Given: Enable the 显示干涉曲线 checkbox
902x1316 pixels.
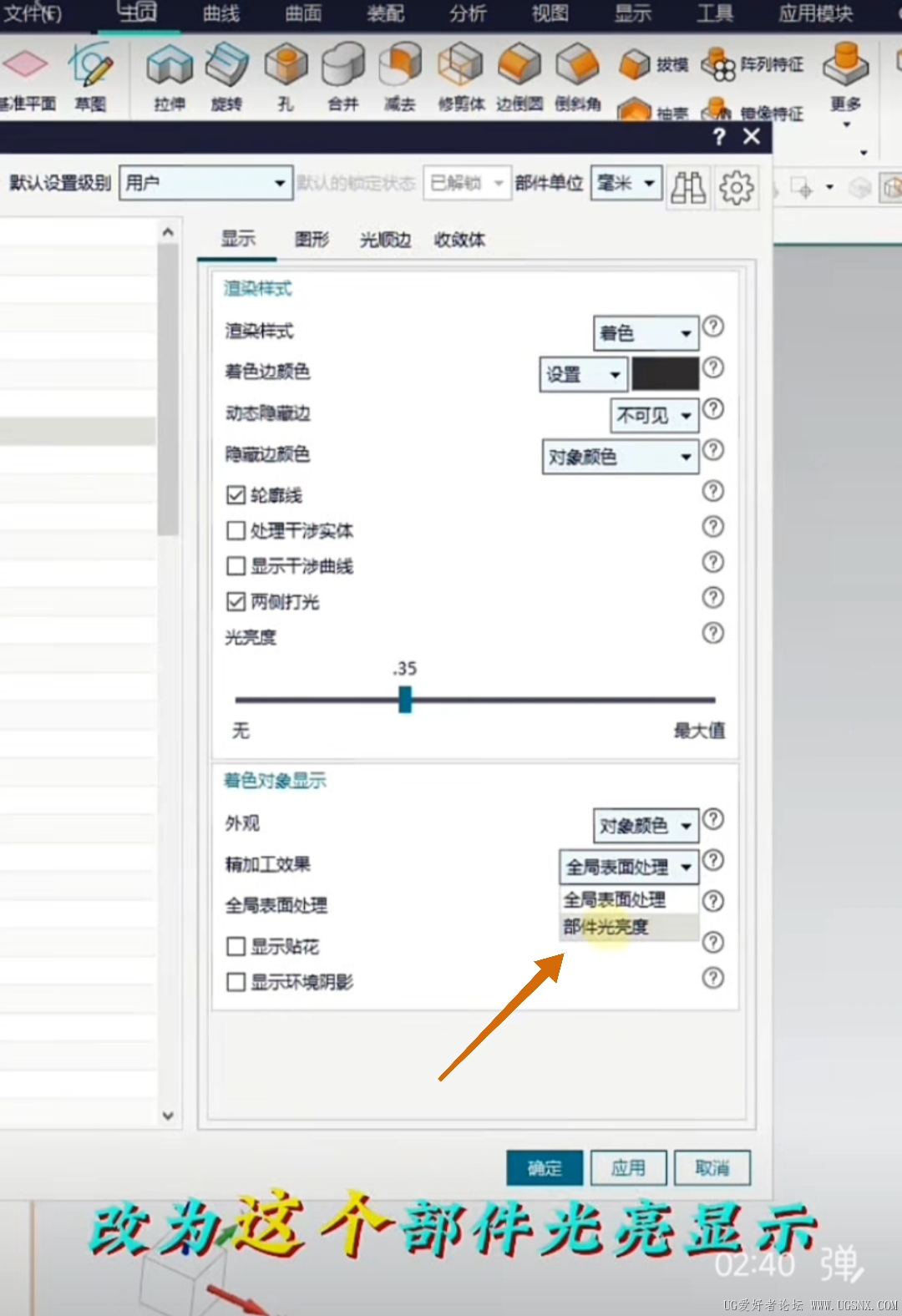Looking at the screenshot, I should click(236, 566).
